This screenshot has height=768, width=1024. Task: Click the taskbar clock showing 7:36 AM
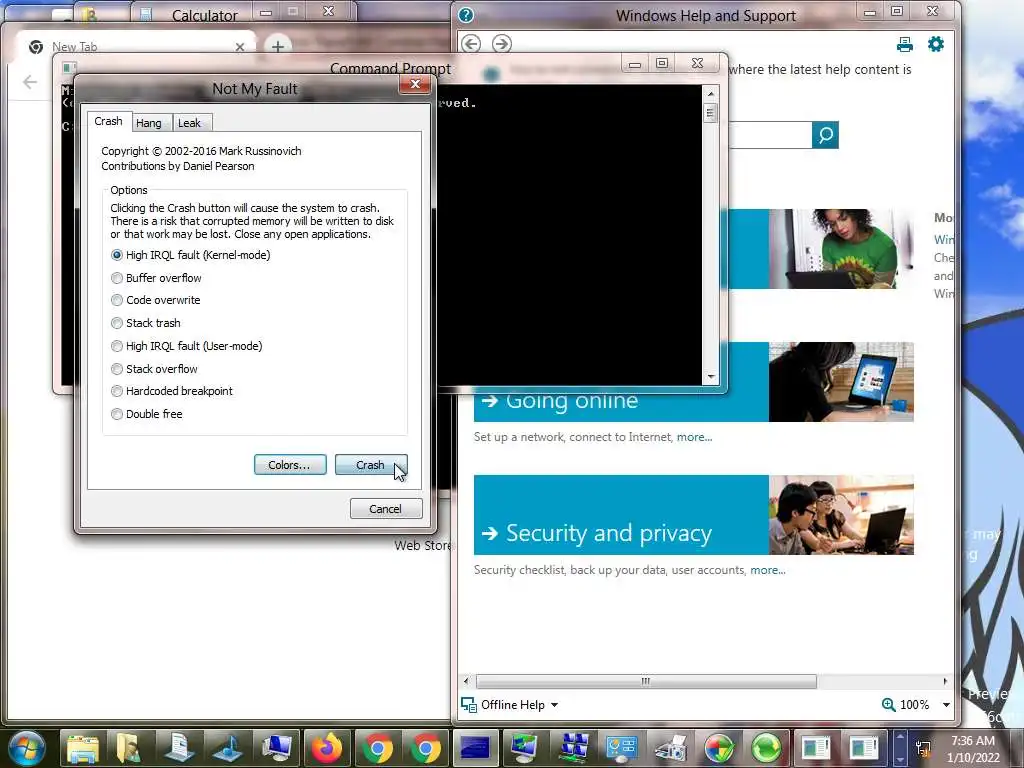pyautogui.click(x=973, y=749)
